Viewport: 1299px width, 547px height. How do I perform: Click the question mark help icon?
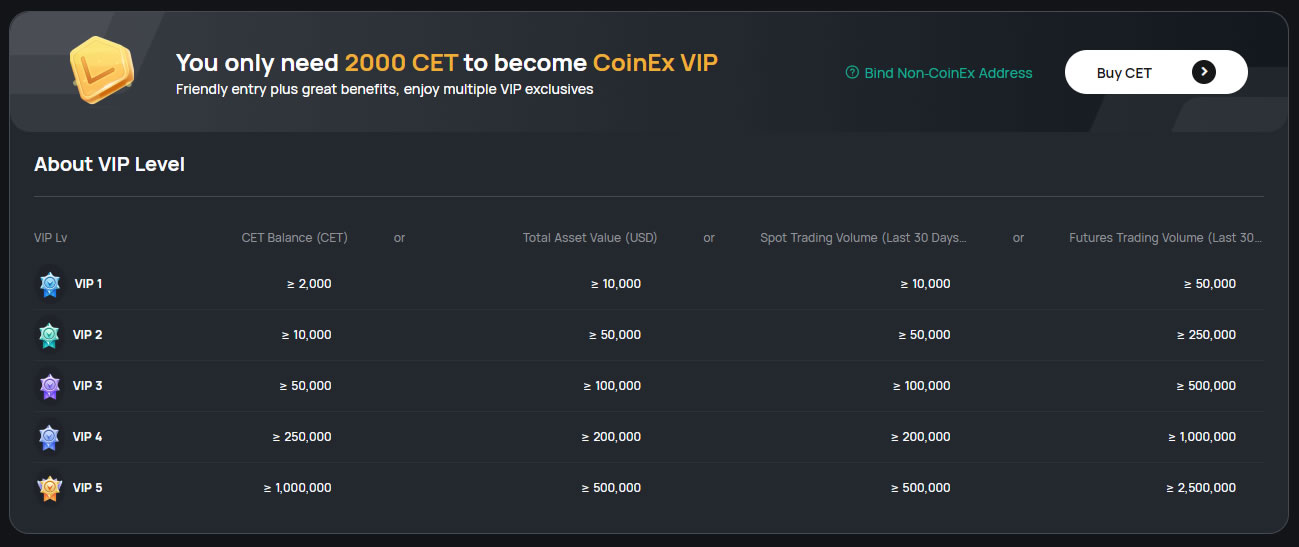coord(852,72)
